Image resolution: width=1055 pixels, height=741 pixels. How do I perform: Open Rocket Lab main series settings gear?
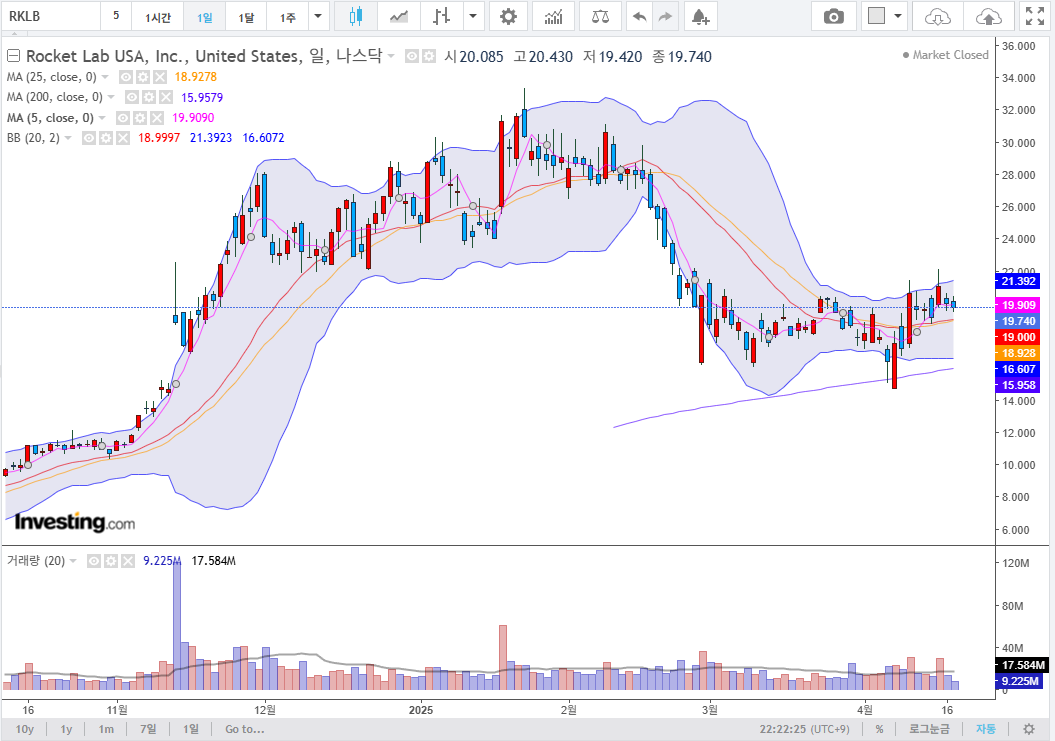[x=429, y=57]
